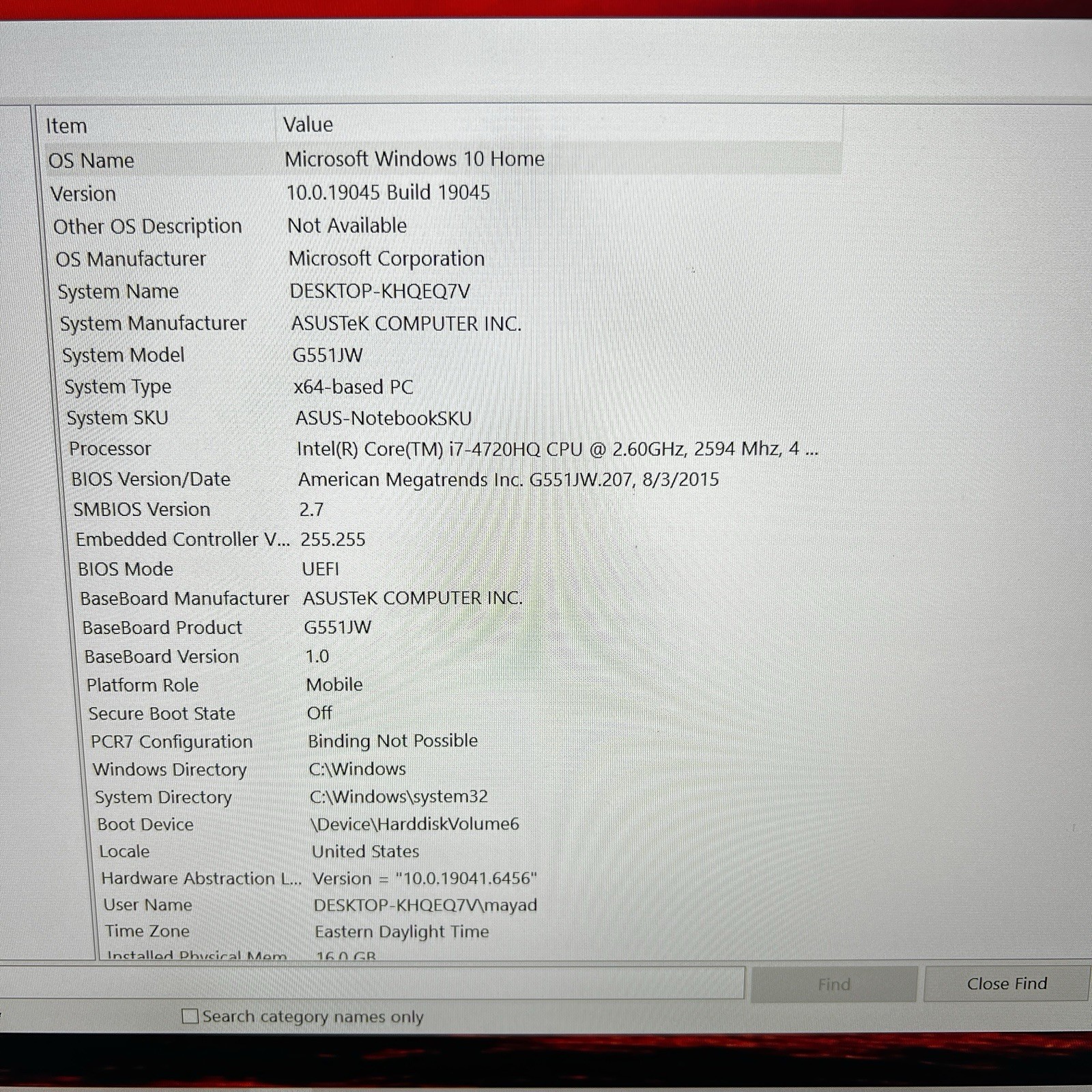Click Microsoft Windows 10 Home value
The image size is (1092, 1092).
pos(414,159)
